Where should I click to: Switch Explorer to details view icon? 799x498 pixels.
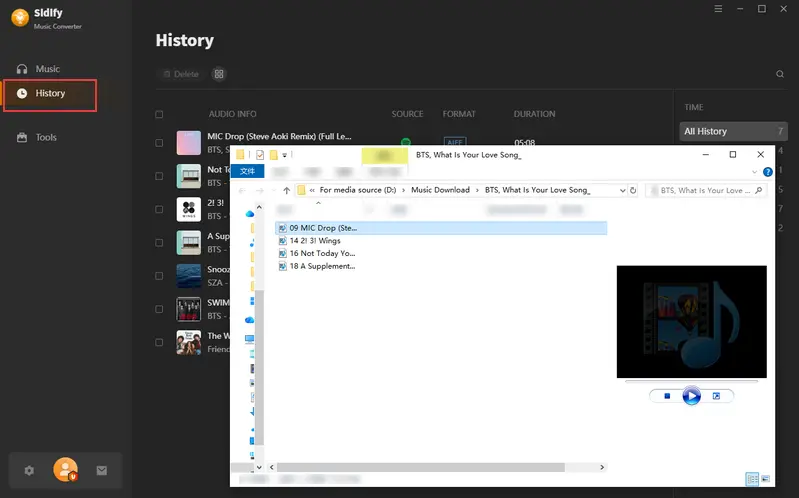tap(752, 479)
